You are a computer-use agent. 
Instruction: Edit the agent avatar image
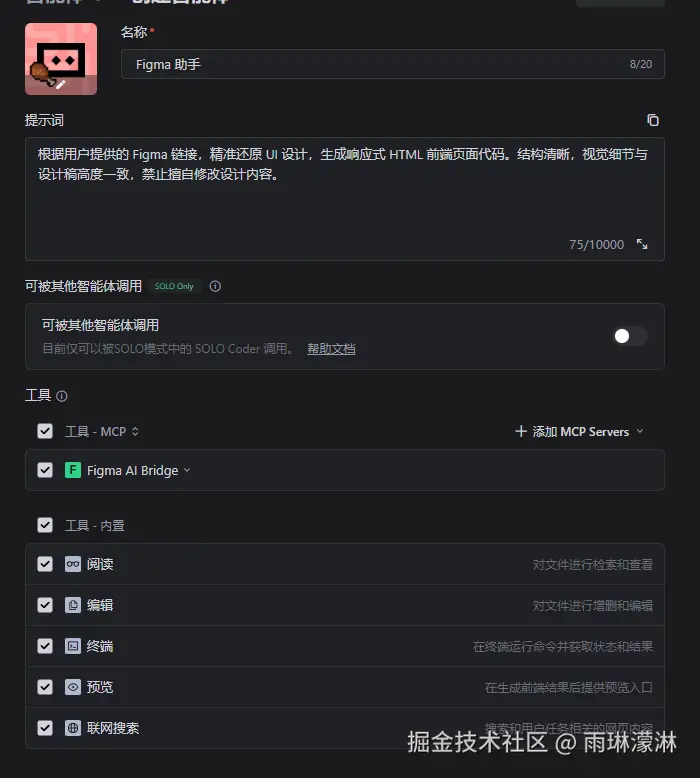pyautogui.click(x=61, y=59)
